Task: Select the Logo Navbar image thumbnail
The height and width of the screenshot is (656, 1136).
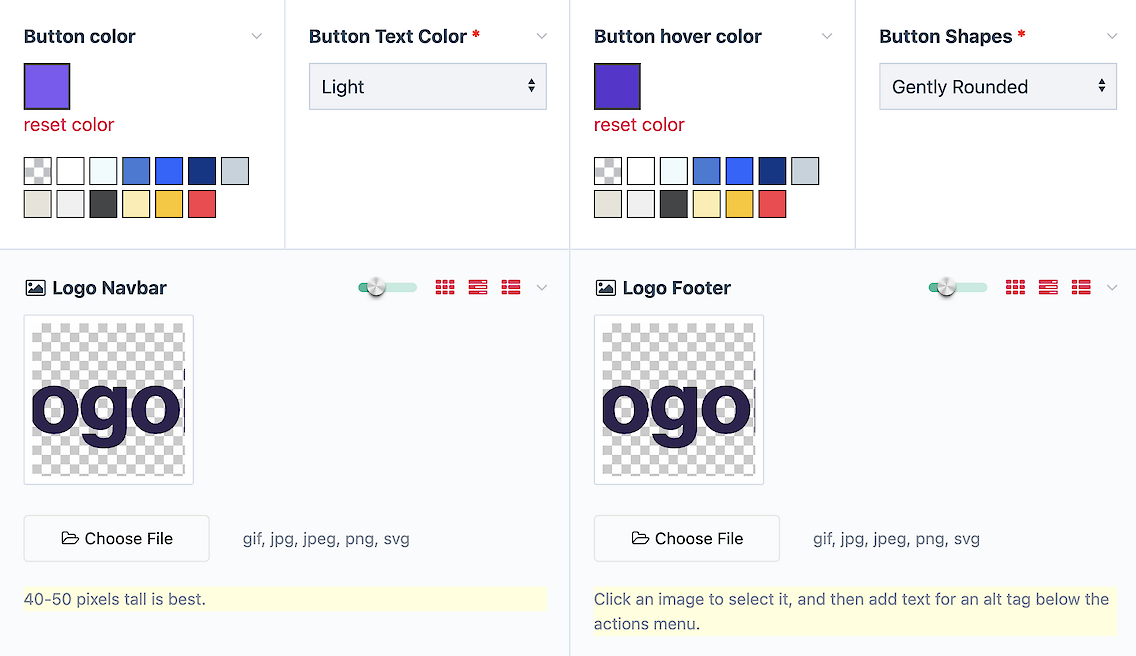Action: [109, 400]
